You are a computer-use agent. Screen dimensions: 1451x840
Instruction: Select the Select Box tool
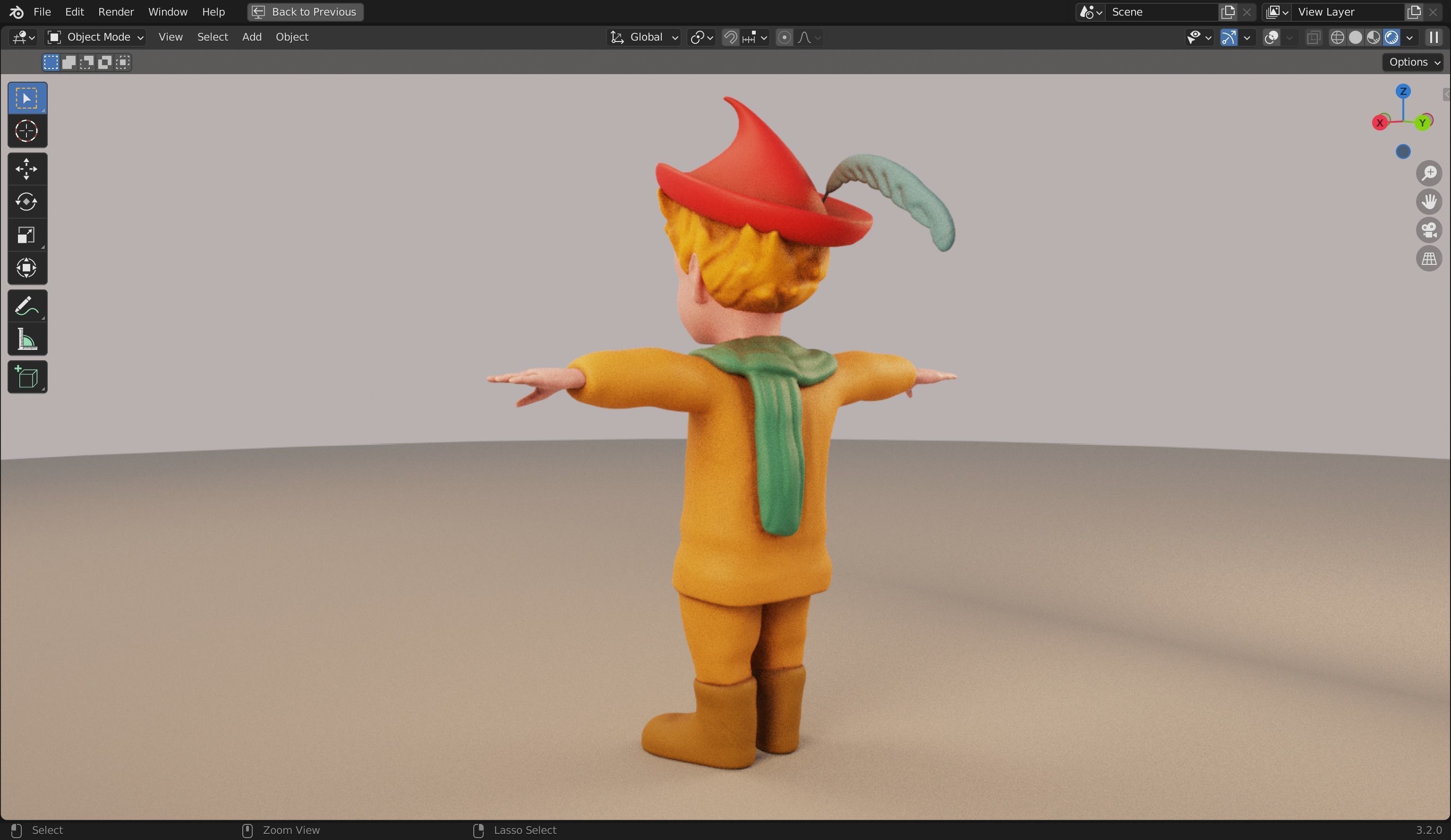coord(27,99)
